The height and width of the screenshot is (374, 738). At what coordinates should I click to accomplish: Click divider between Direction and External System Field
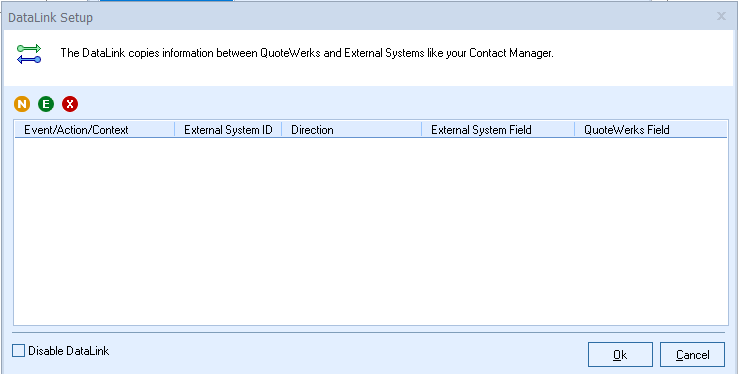(x=421, y=130)
